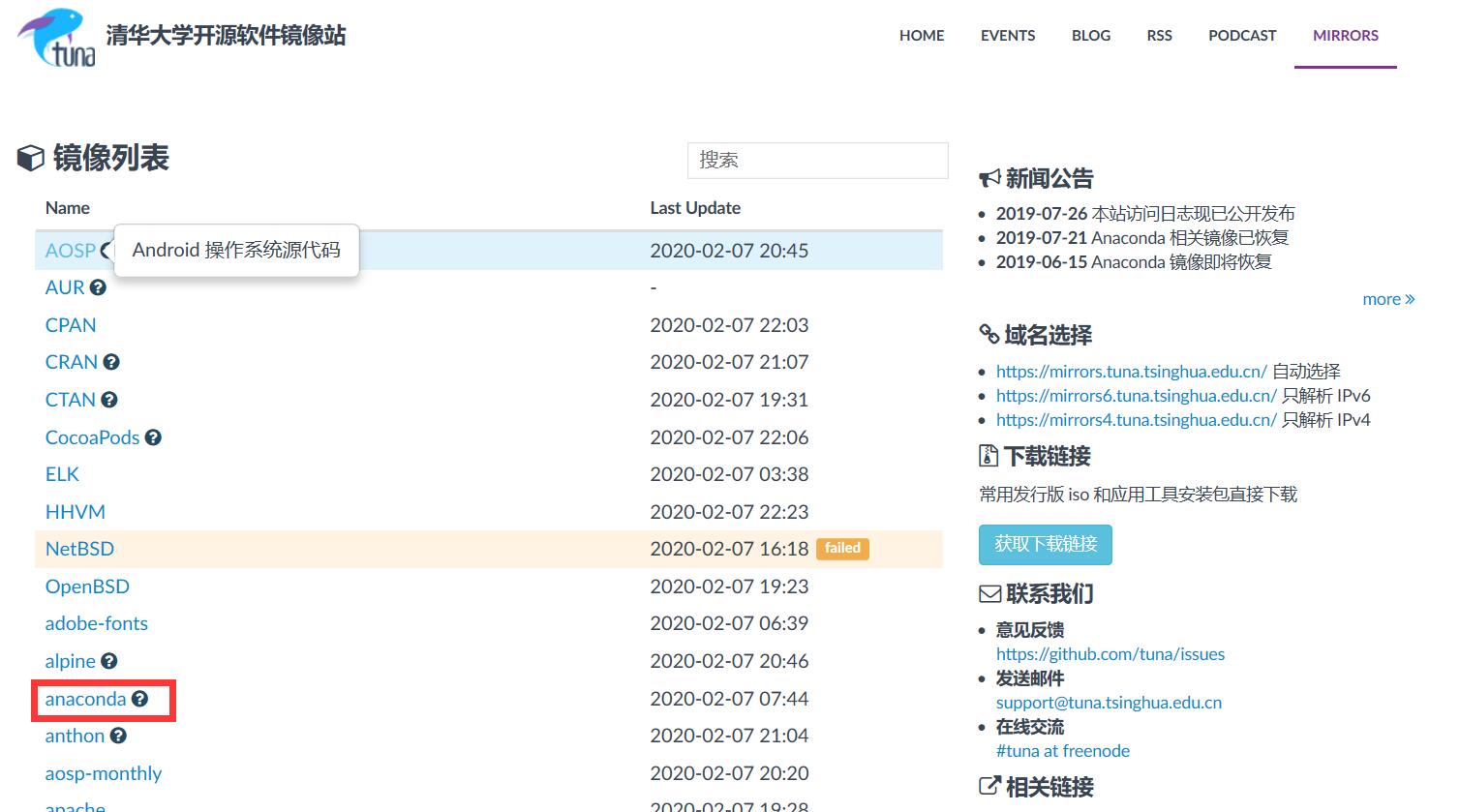Open the PODCAST nav item

pos(1242,35)
